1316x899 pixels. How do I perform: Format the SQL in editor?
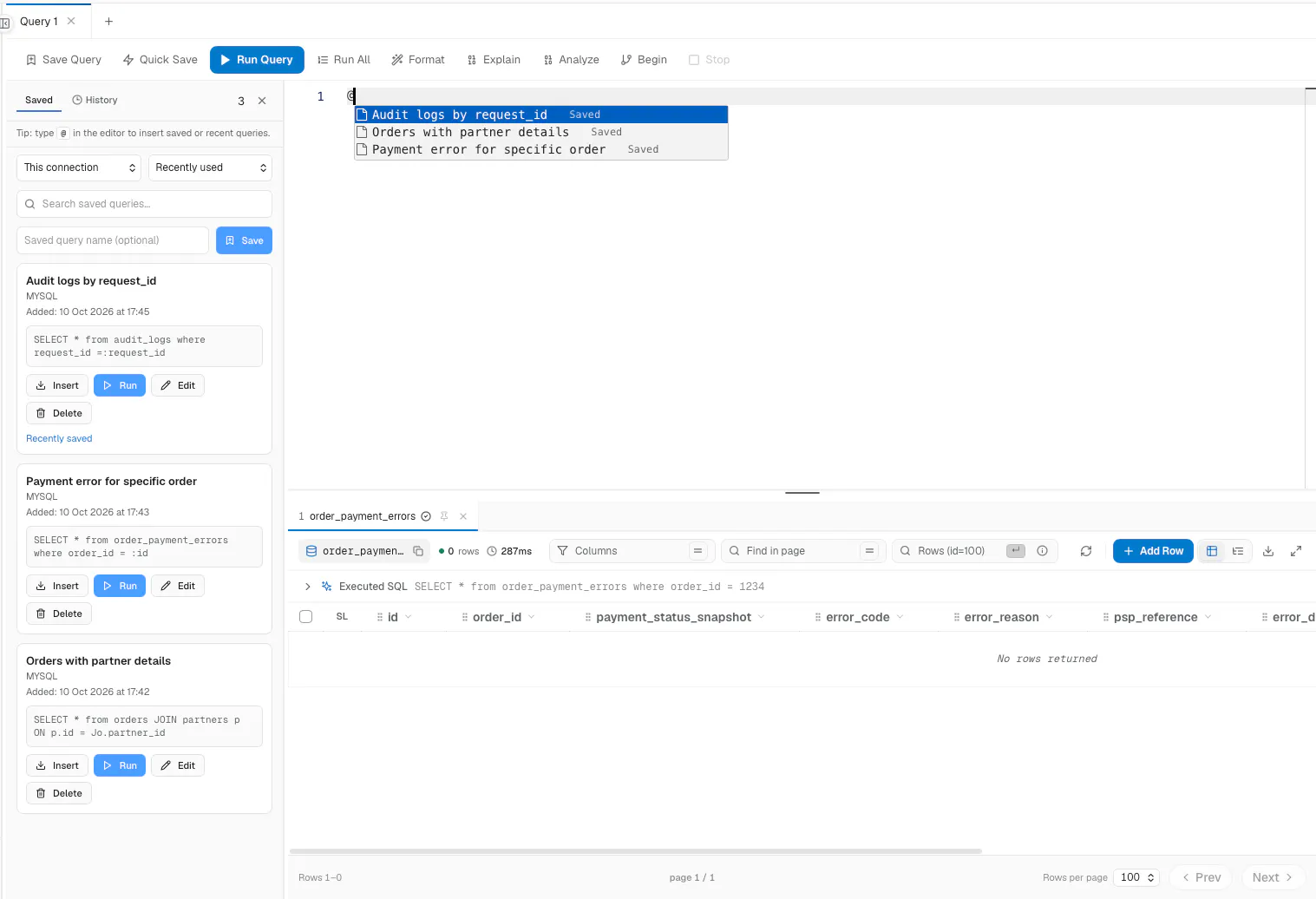click(x=418, y=60)
